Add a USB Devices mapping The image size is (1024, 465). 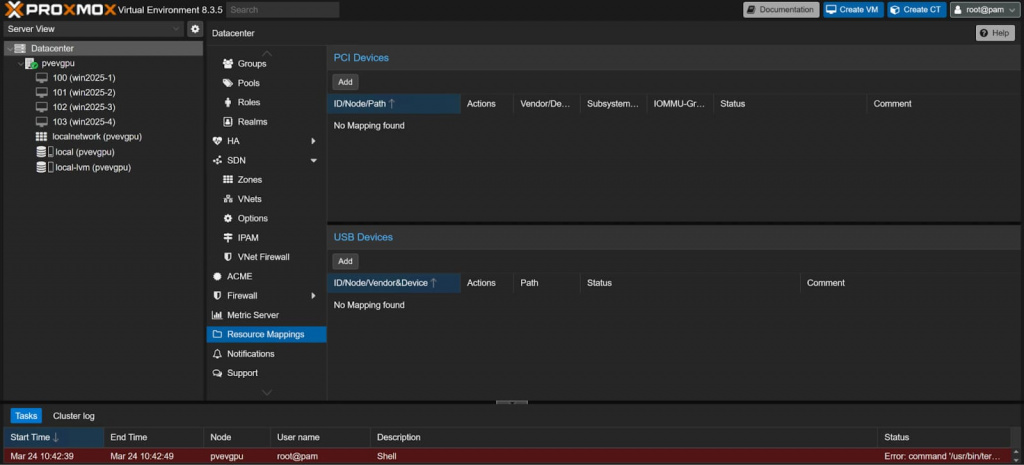coord(345,261)
